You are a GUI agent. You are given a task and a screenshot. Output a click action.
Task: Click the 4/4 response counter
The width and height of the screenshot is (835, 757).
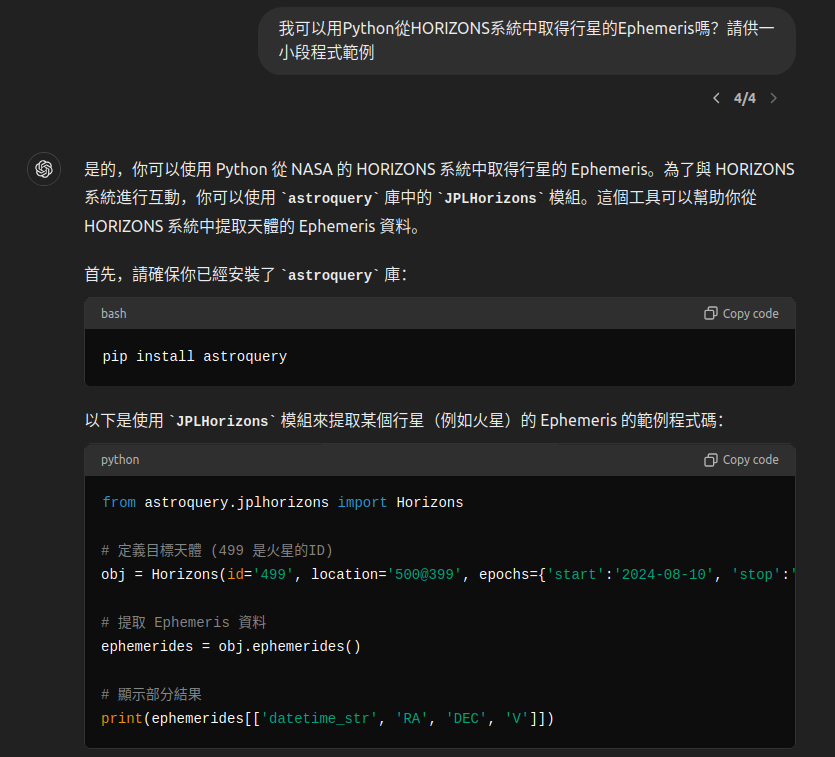(744, 98)
